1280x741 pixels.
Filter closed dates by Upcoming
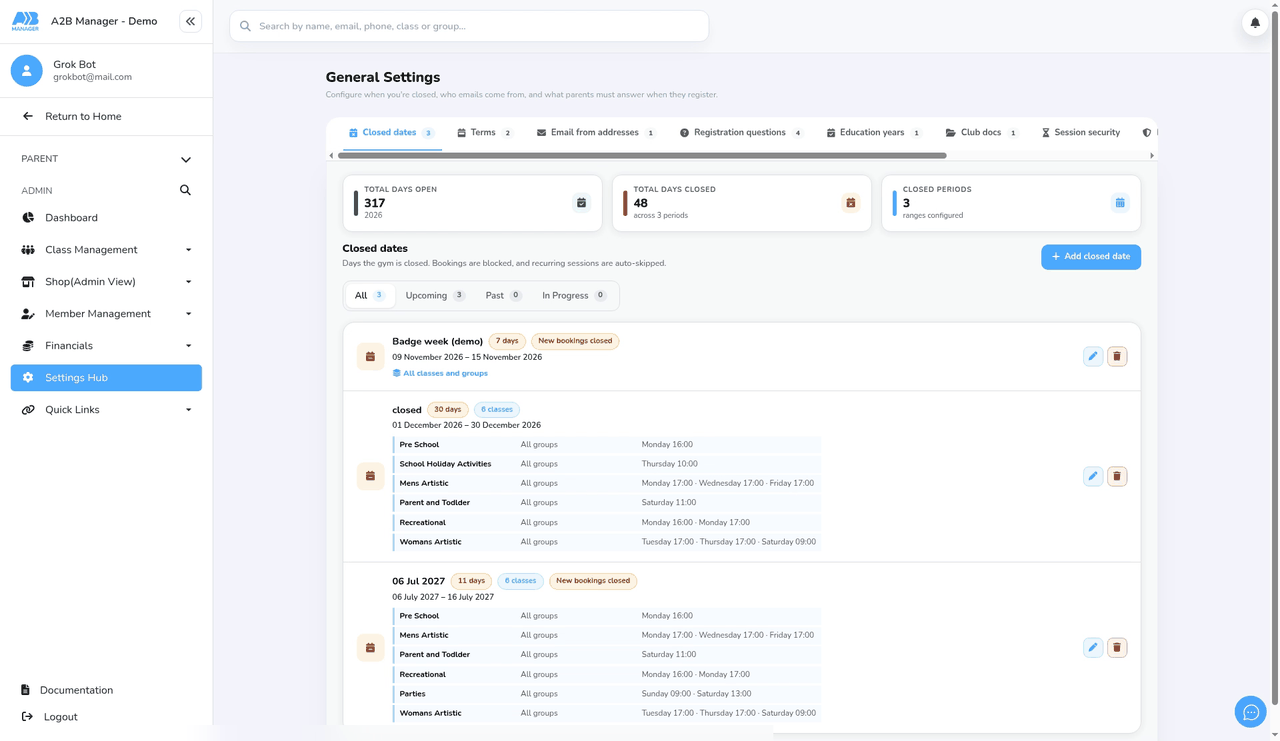435,296
